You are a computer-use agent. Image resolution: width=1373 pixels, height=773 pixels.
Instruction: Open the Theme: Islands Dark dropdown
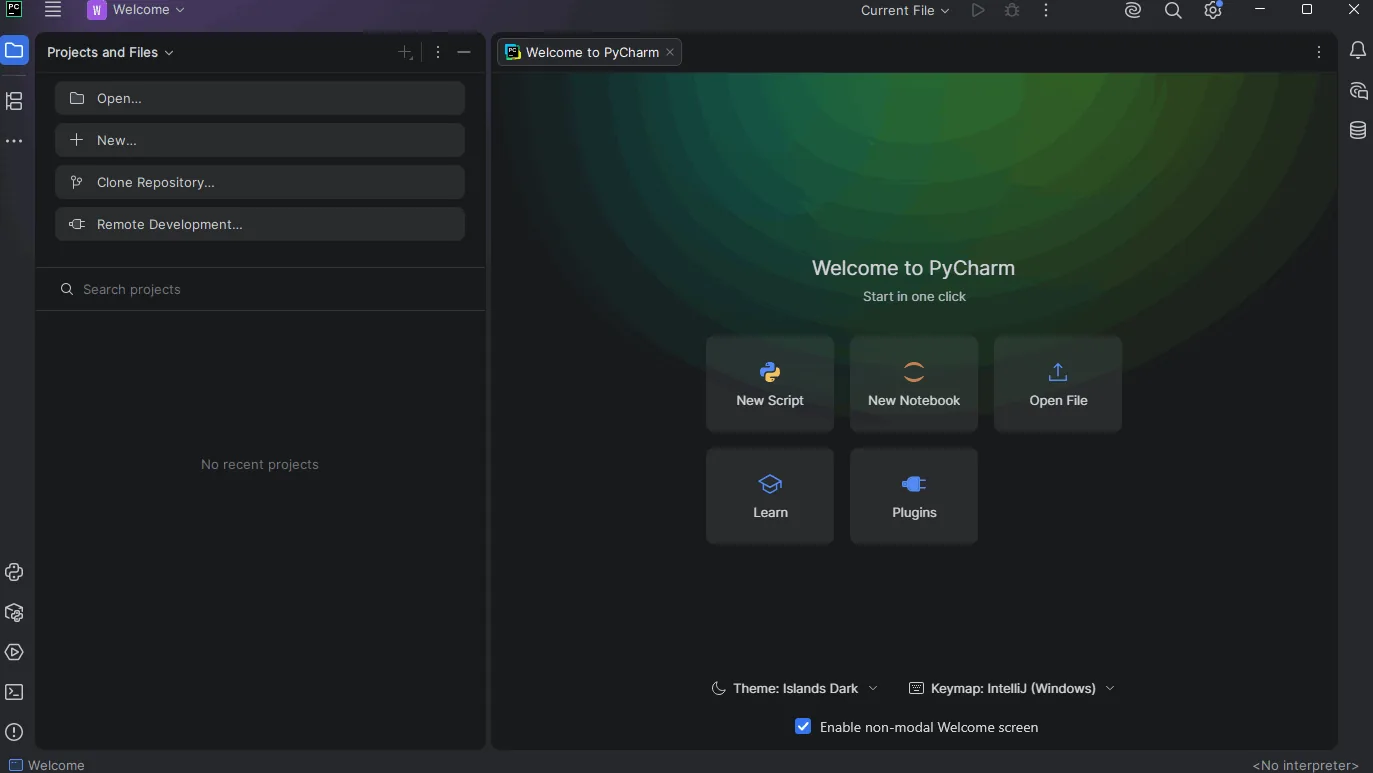pos(794,688)
